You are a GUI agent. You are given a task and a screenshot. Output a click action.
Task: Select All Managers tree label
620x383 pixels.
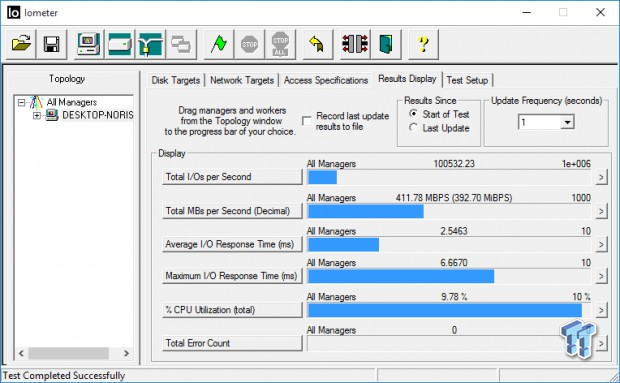click(x=72, y=102)
